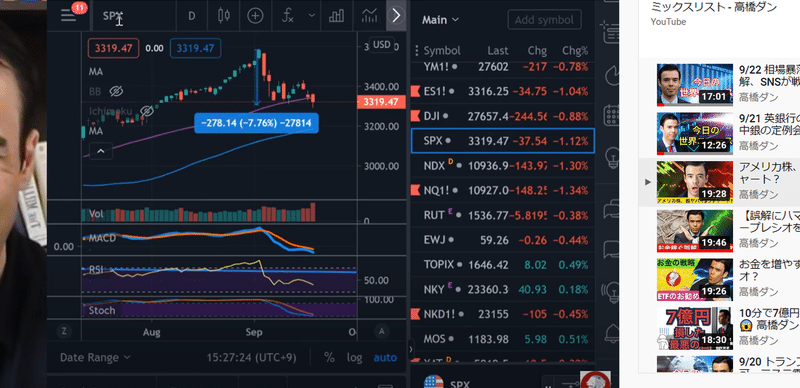Select the NKY row in watchlist
The image size is (800, 388).
click(503, 289)
